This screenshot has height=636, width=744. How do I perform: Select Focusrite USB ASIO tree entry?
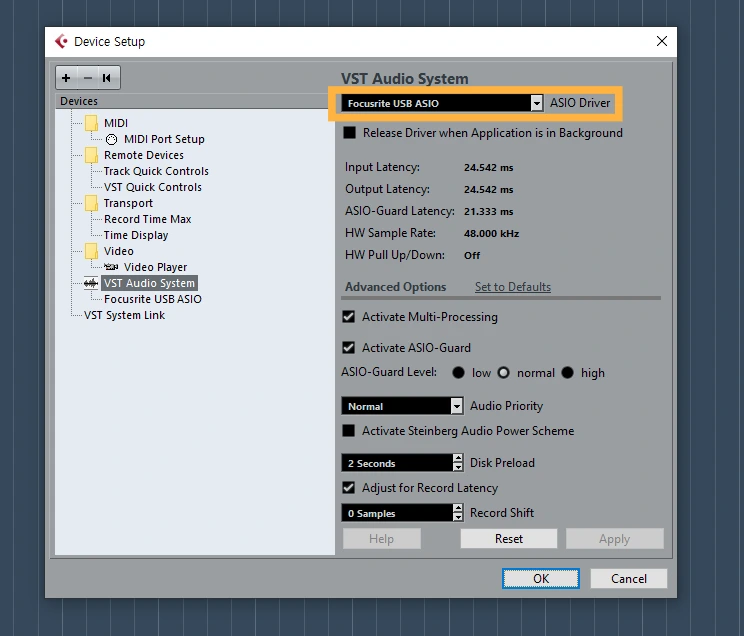(153, 299)
